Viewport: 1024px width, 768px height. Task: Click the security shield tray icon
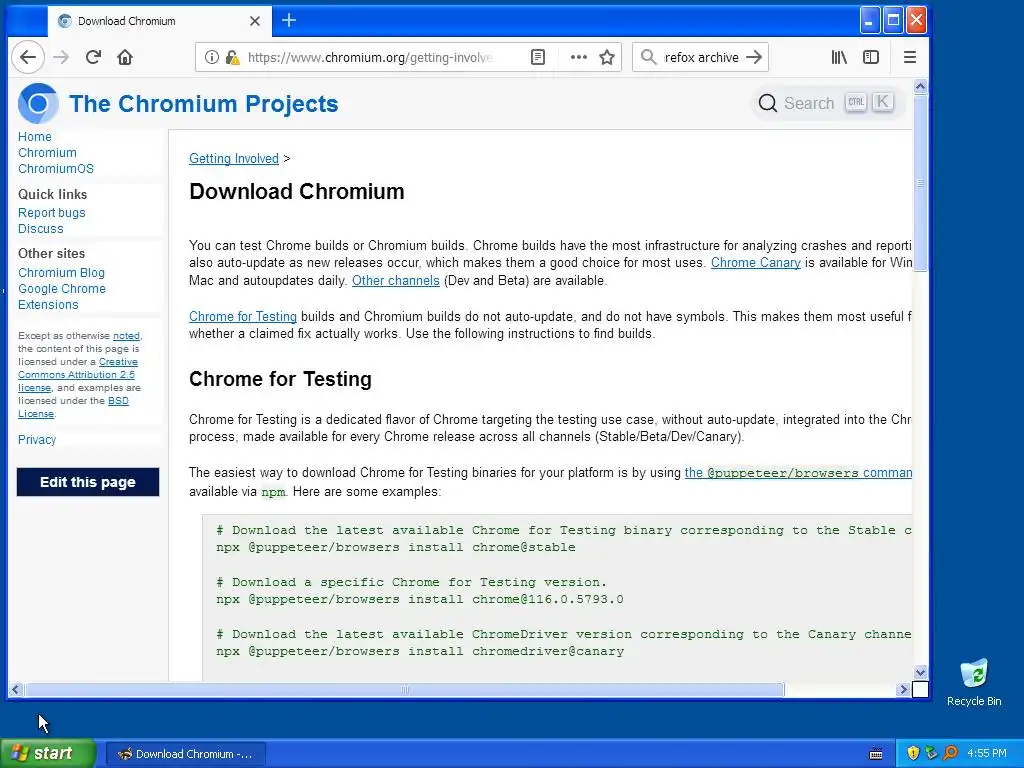point(913,754)
